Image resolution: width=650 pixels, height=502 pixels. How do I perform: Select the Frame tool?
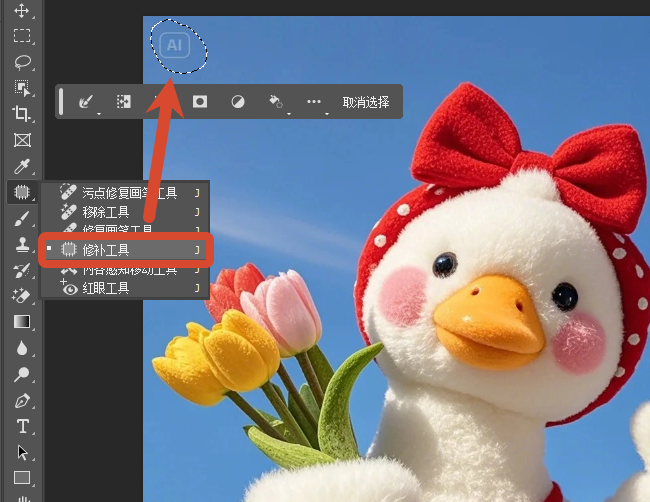click(x=22, y=140)
